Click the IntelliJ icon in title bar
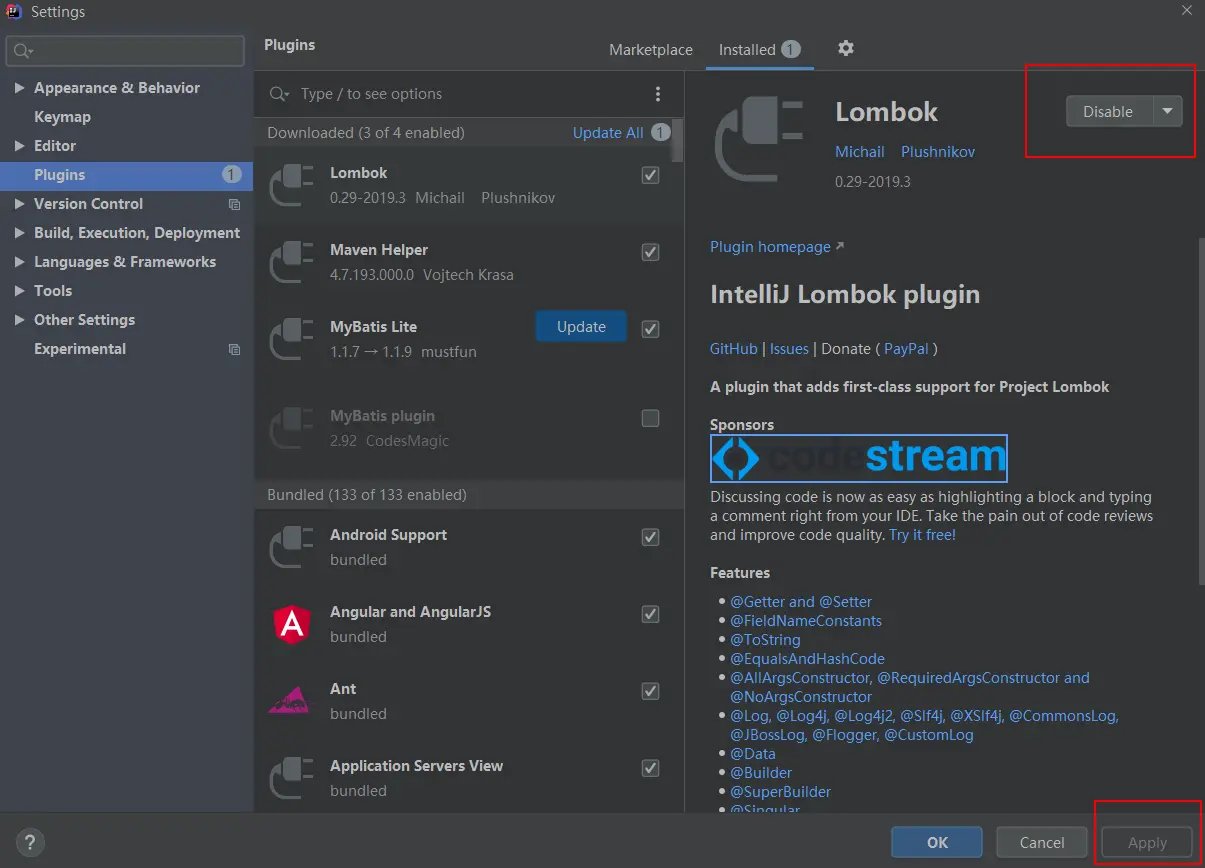Viewport: 1205px width, 868px height. [14, 12]
